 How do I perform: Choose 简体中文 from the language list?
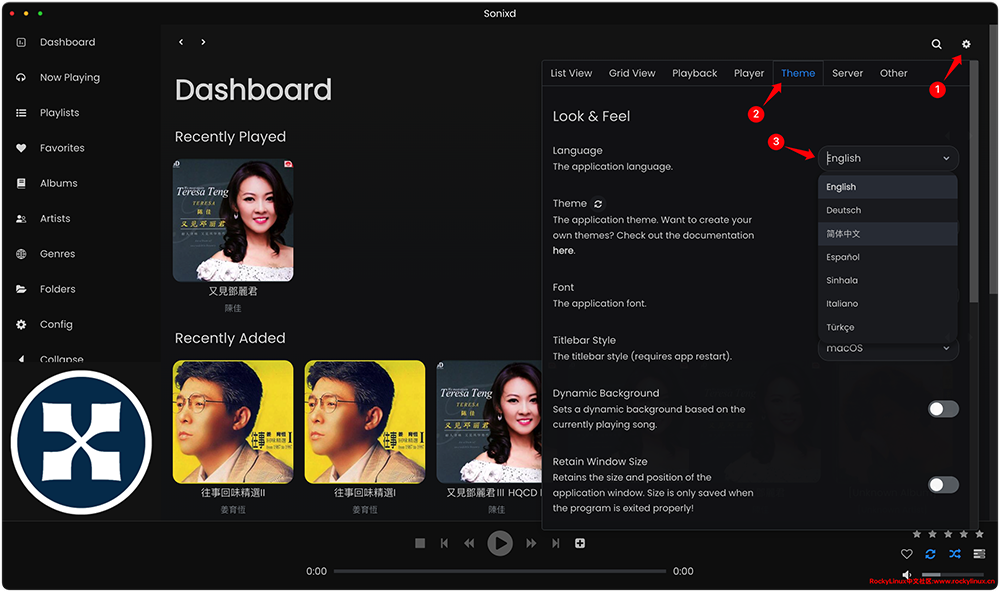pyautogui.click(x=844, y=234)
